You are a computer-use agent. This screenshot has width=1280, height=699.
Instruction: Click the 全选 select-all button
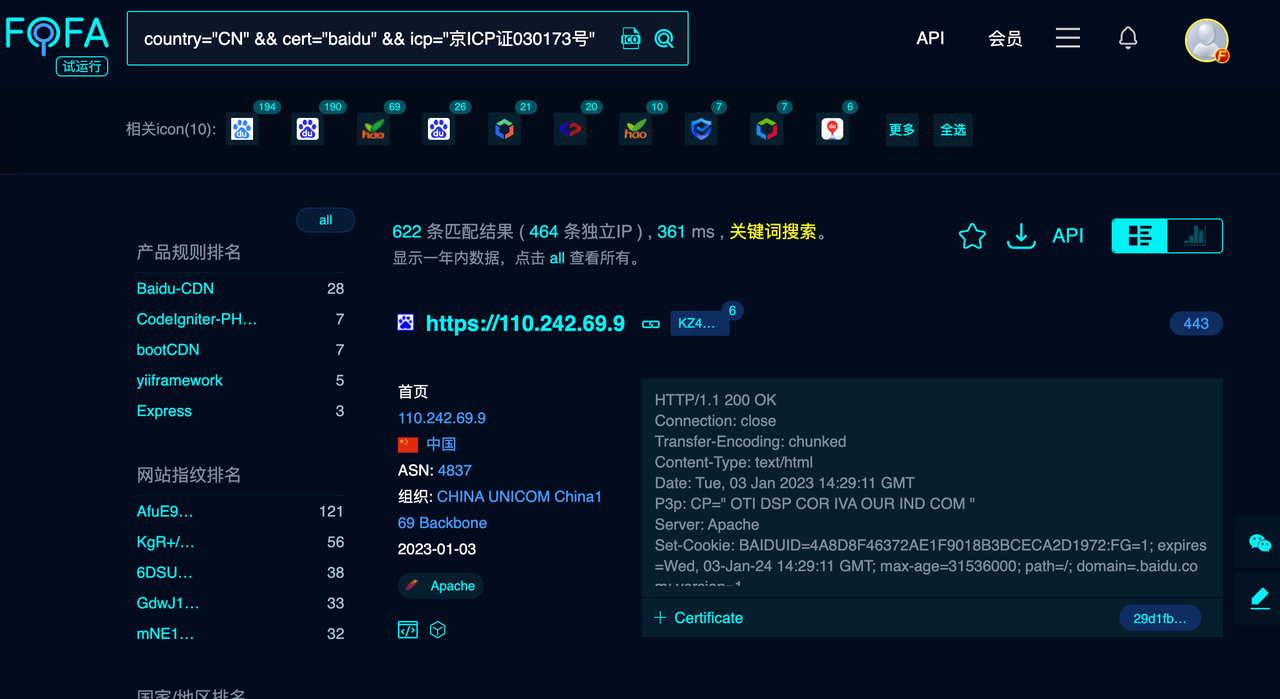[953, 130]
